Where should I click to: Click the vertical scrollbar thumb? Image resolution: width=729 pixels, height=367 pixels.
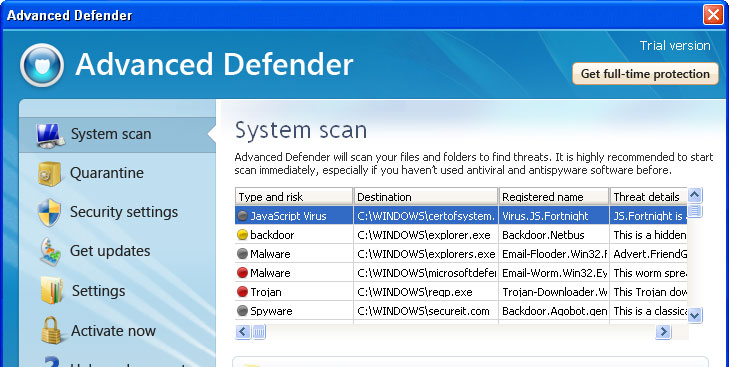coord(695,211)
